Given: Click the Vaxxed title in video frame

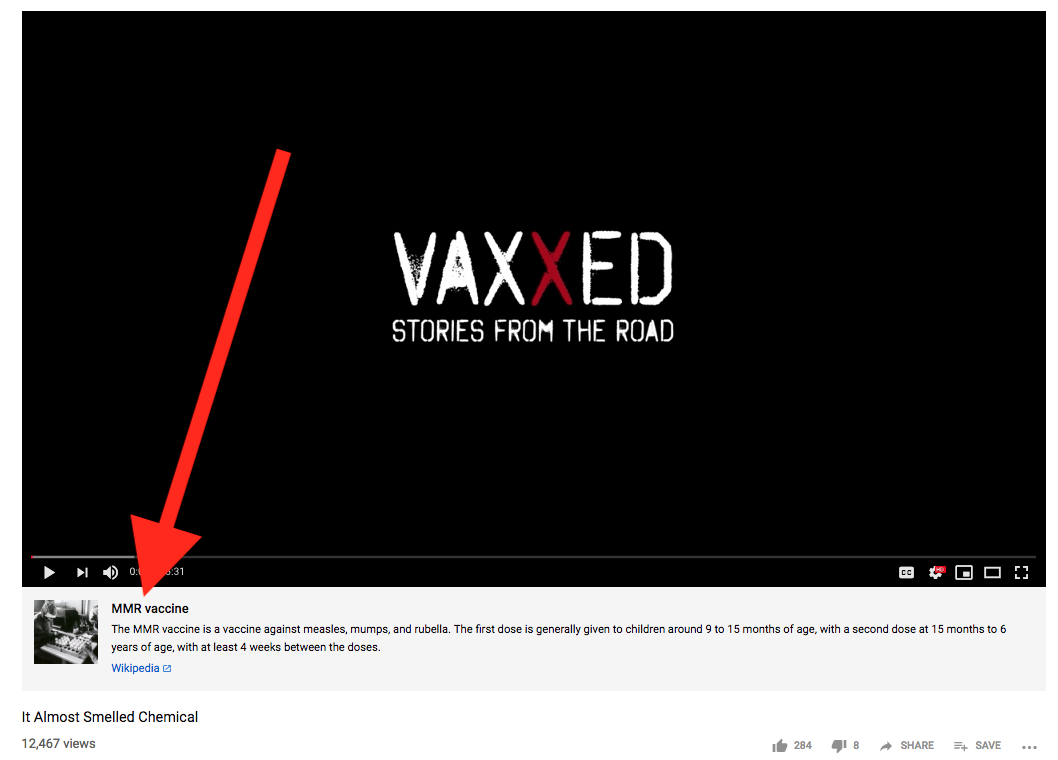Looking at the screenshot, I should pyautogui.click(x=533, y=269).
